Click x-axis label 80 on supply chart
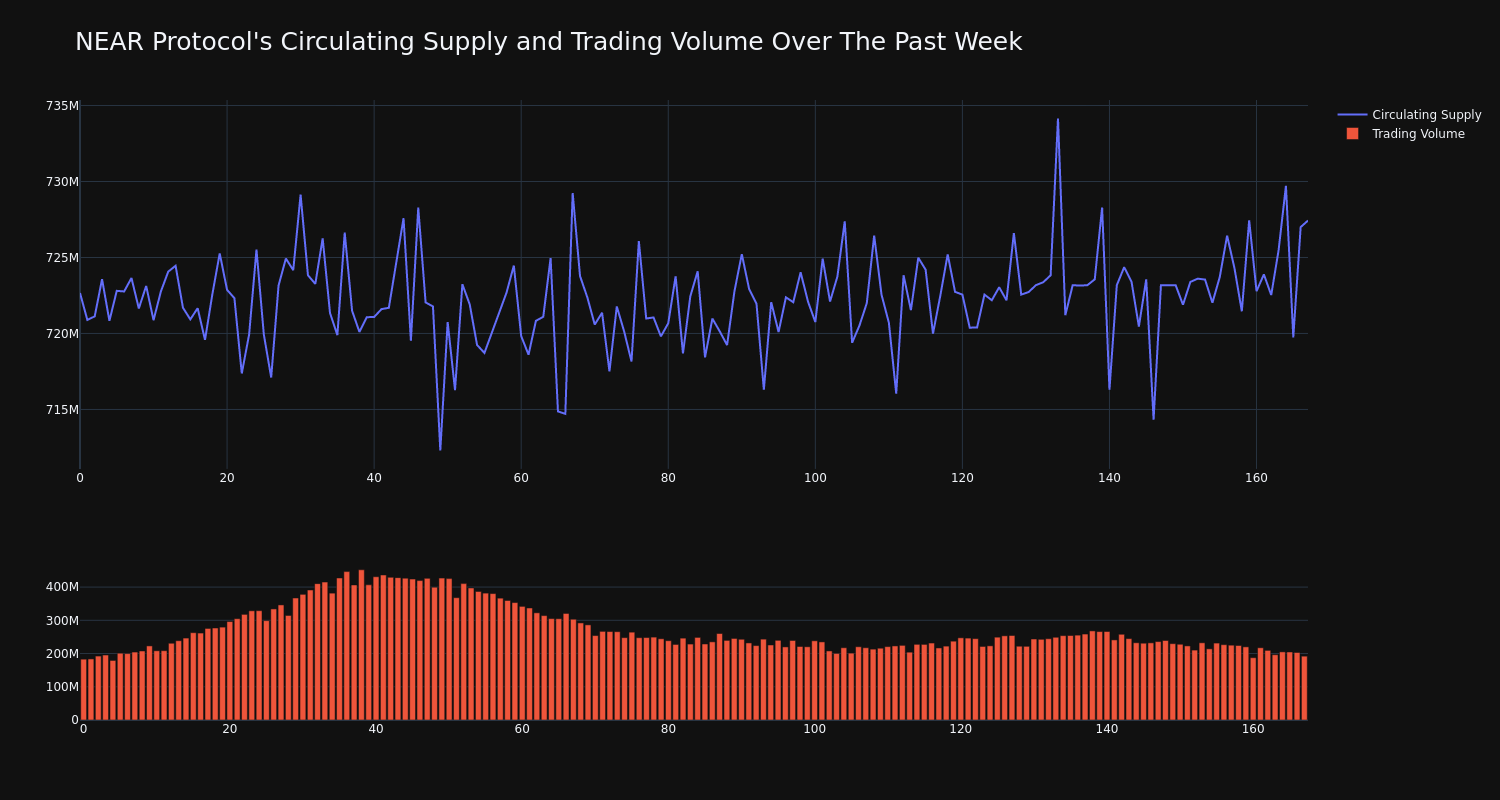Image resolution: width=1500 pixels, height=800 pixels. click(668, 478)
